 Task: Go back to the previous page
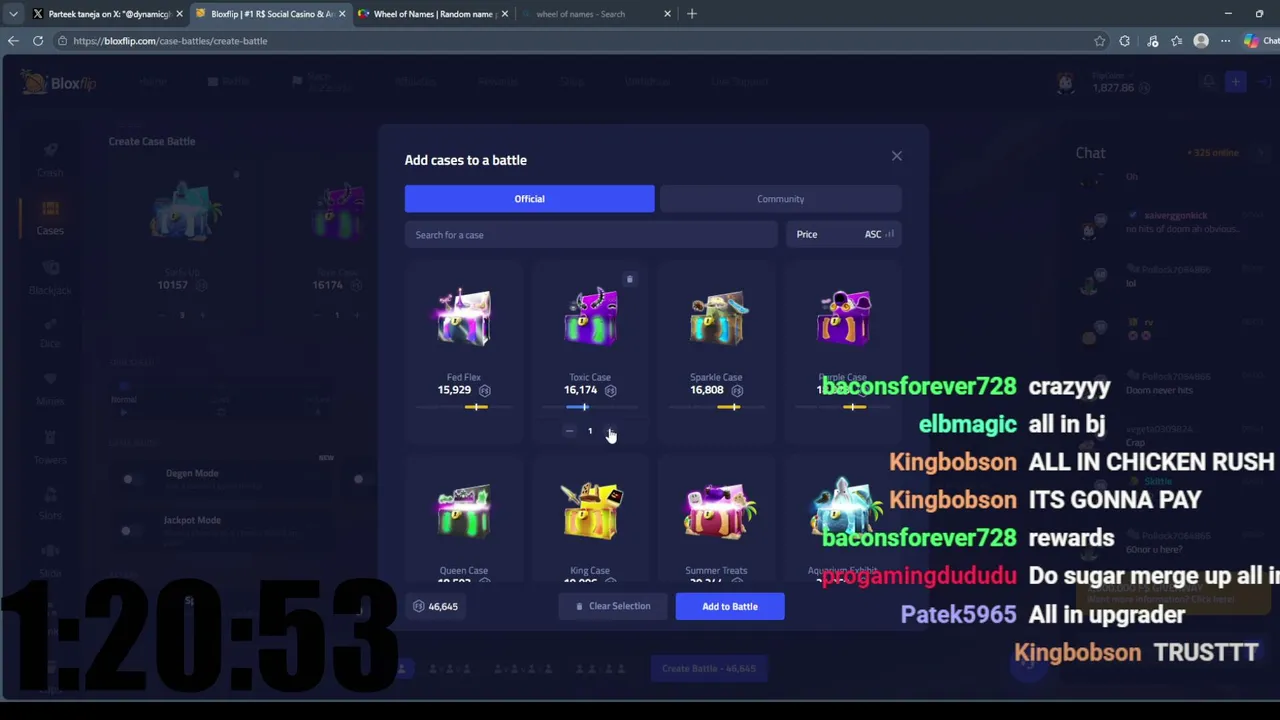tap(13, 41)
